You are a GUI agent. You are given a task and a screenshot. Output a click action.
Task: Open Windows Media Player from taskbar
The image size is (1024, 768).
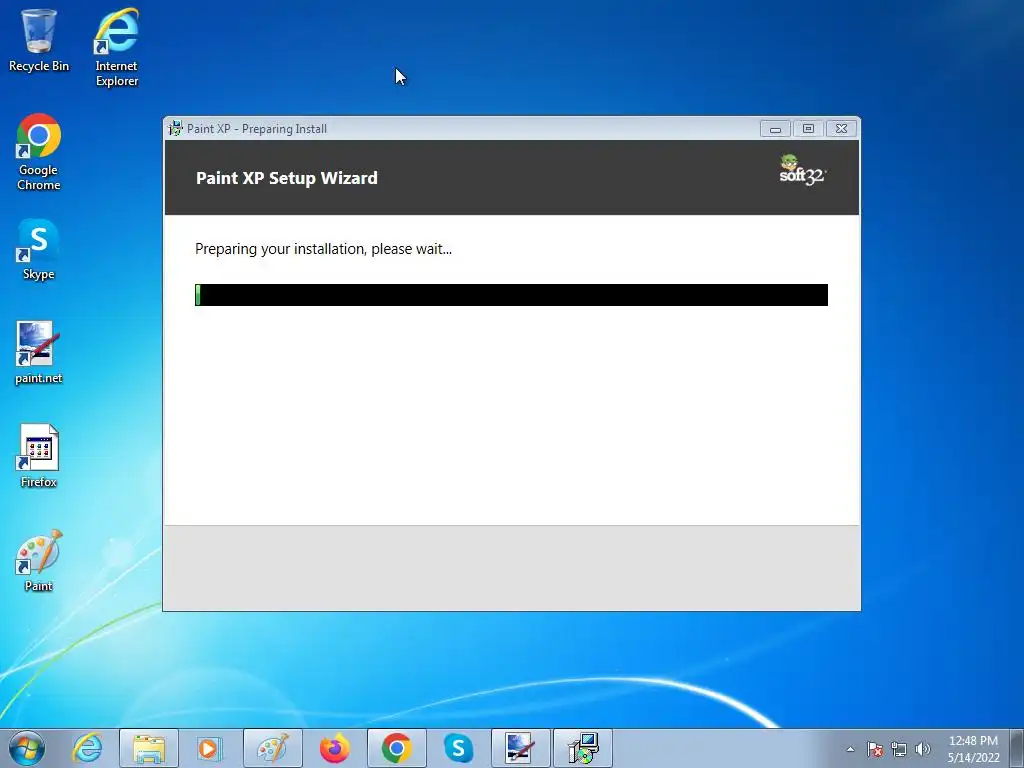pos(210,748)
